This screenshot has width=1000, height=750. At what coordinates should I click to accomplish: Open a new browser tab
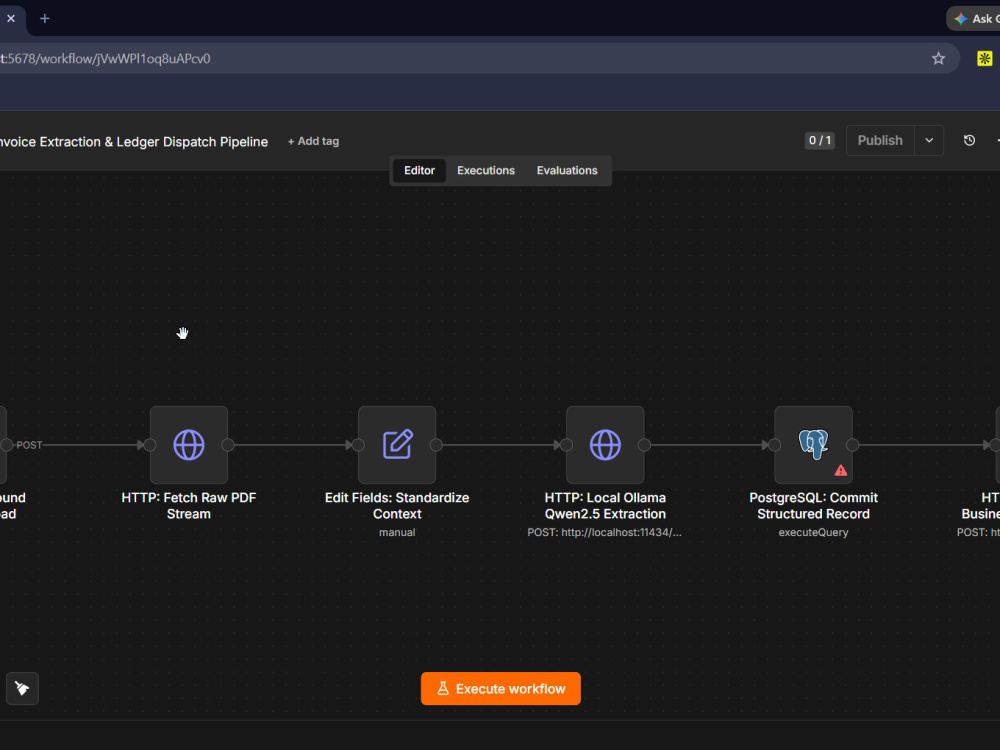[x=45, y=18]
